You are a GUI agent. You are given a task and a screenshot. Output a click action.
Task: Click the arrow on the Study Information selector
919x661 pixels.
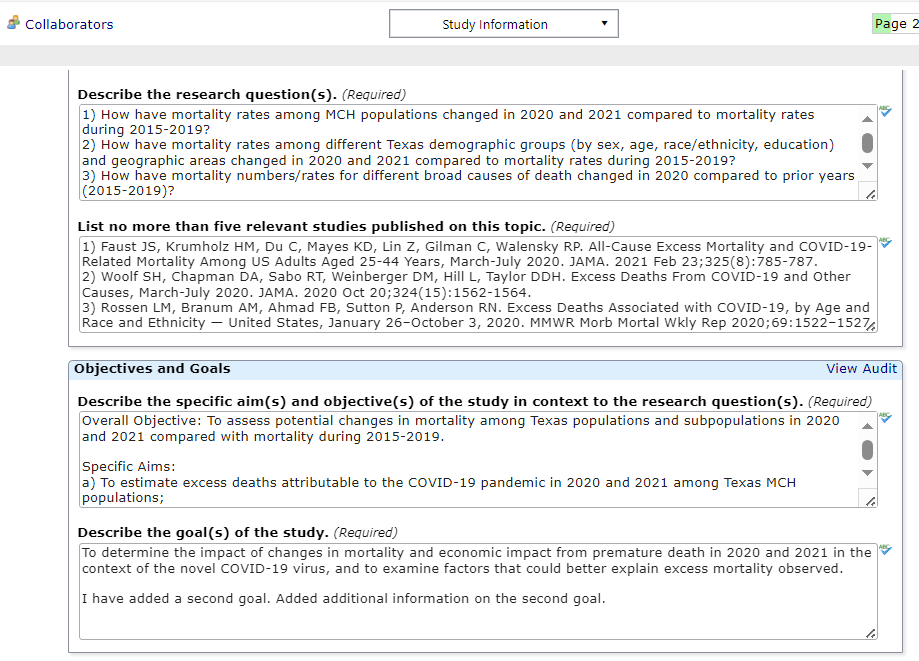click(604, 23)
